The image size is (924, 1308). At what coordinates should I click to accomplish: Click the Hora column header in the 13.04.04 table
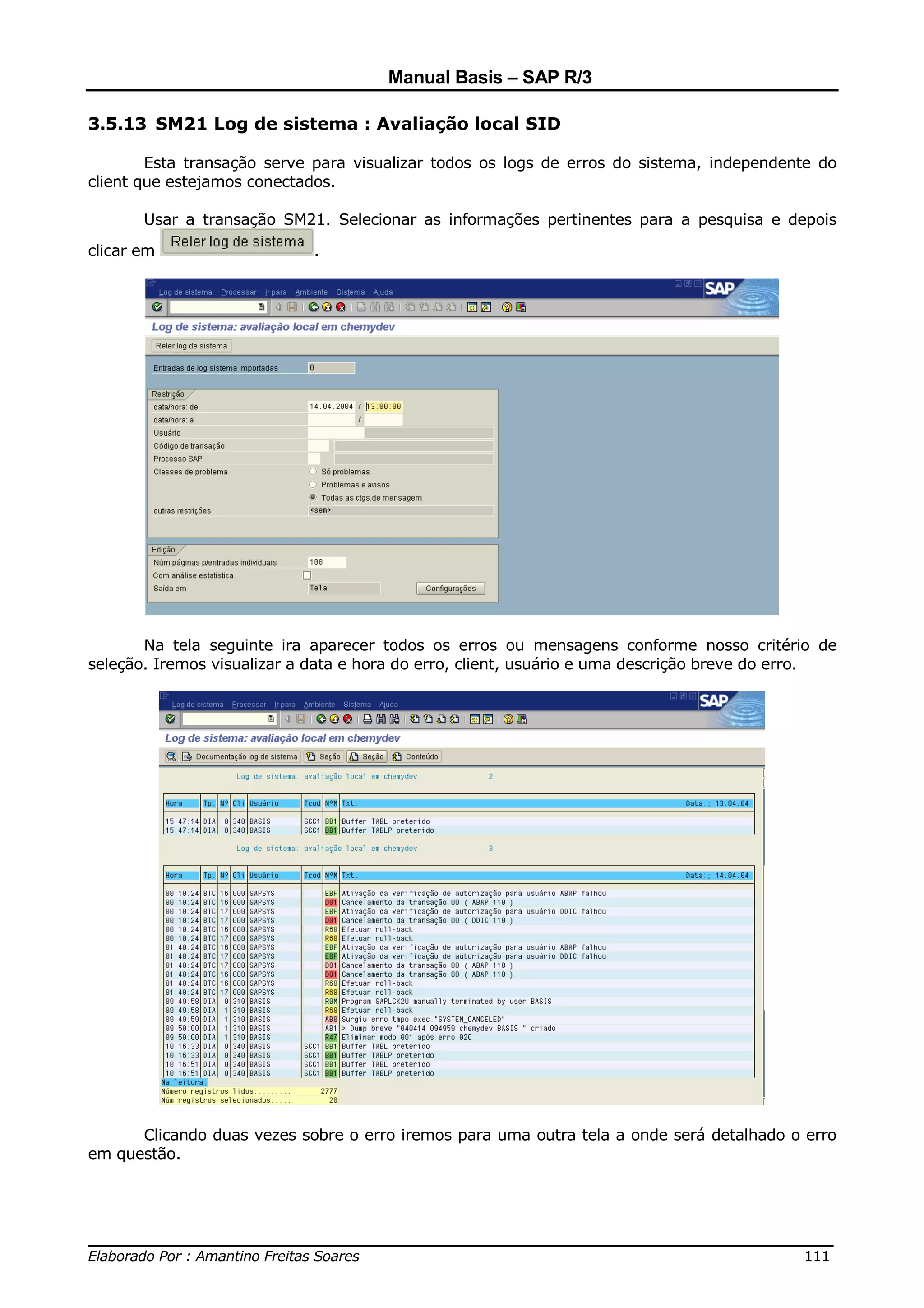(x=182, y=804)
